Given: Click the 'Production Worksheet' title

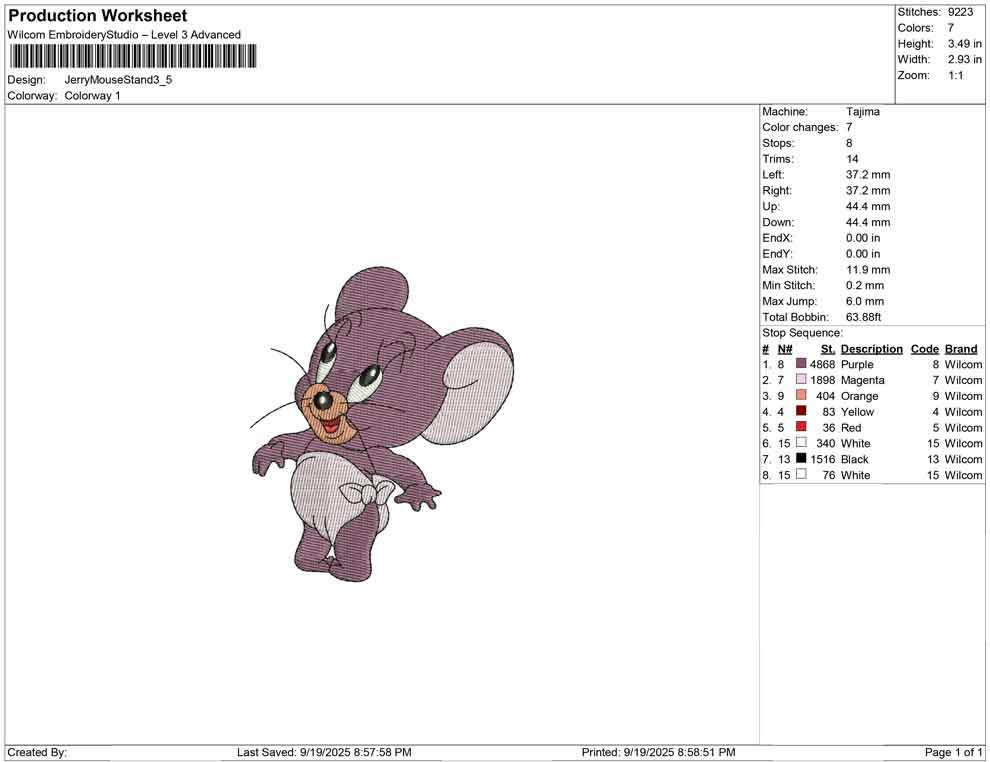Looking at the screenshot, I should pyautogui.click(x=98, y=15).
